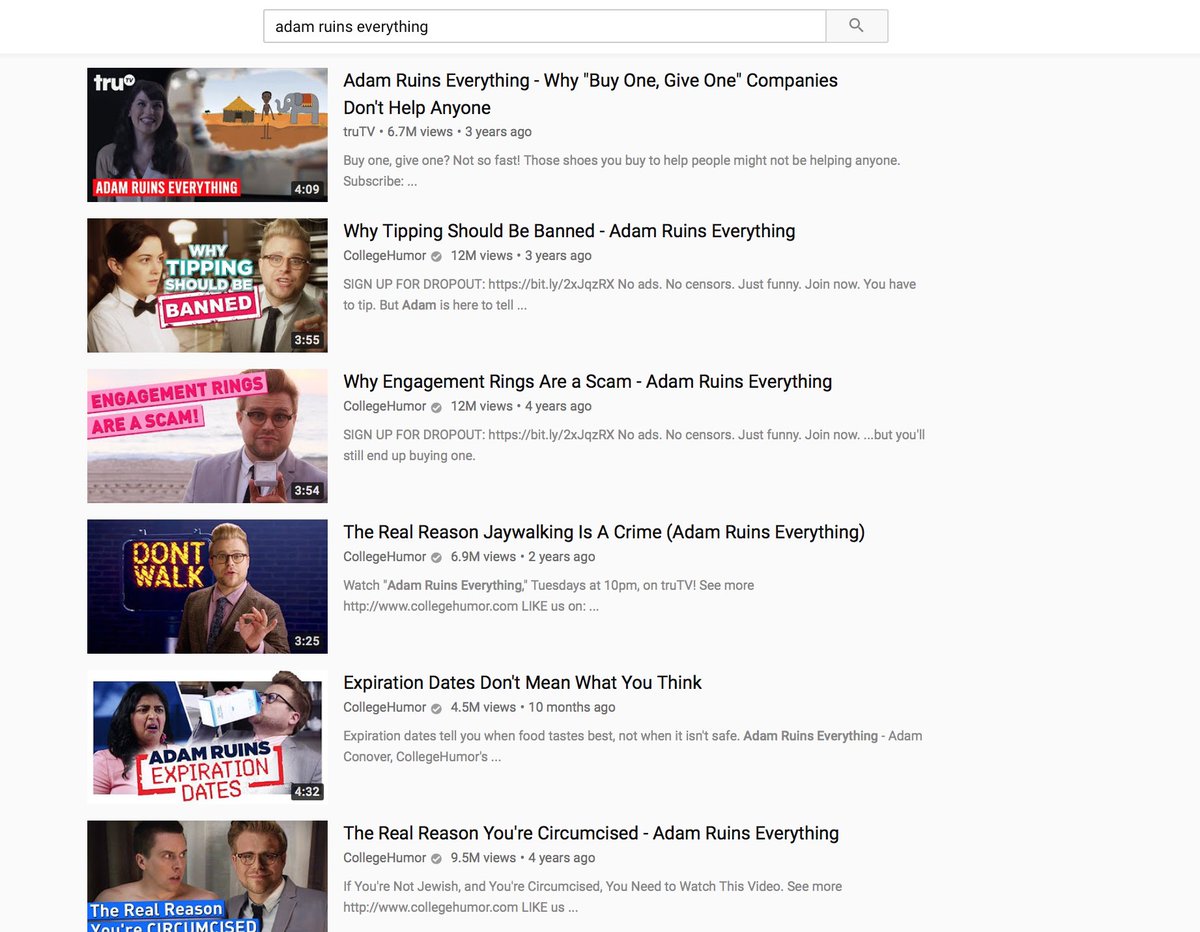Visit CollegeHumor channel on the jaywalking video
Screen dimensions: 1200x932
tap(385, 557)
